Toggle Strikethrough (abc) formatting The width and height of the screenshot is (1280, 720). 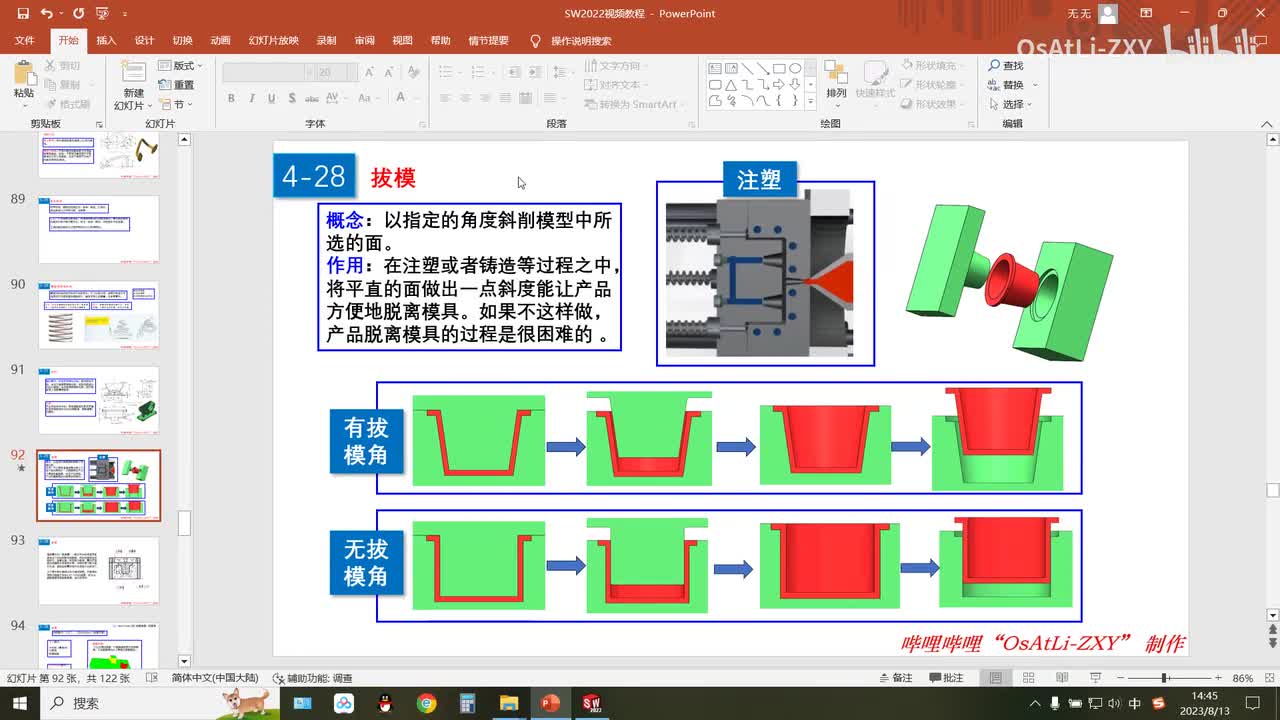pos(313,98)
